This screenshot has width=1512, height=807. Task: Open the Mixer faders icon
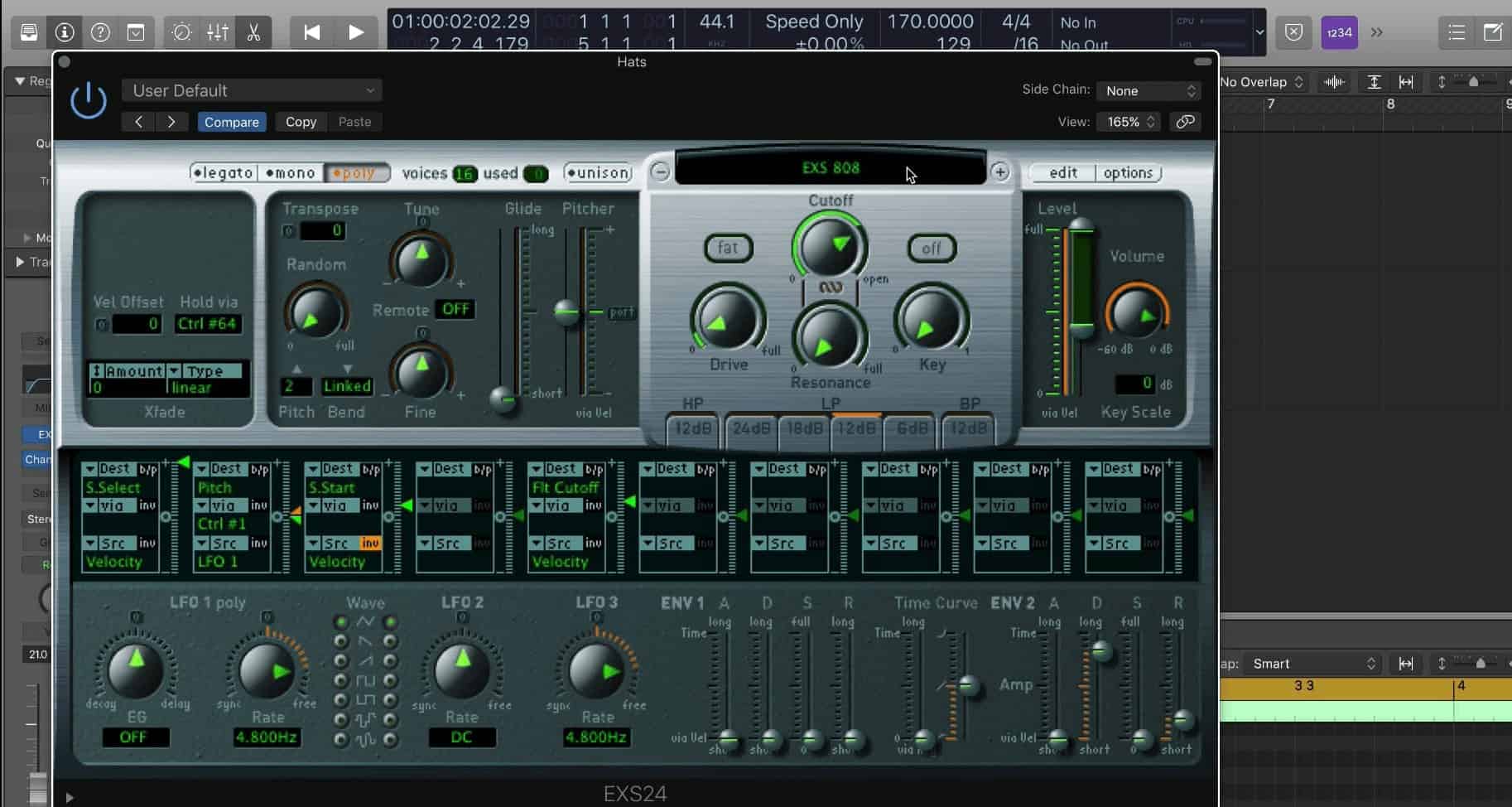click(x=218, y=32)
